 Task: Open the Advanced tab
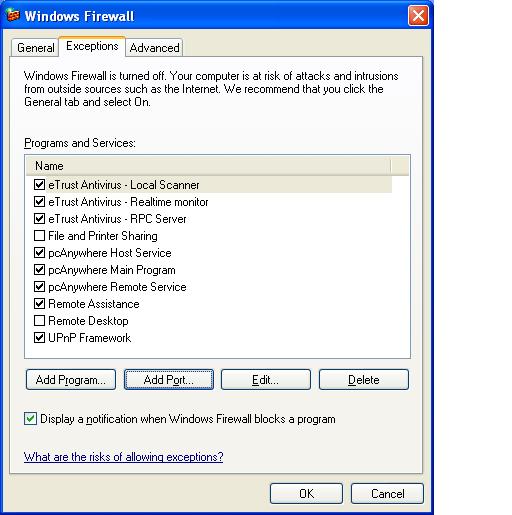click(x=154, y=48)
